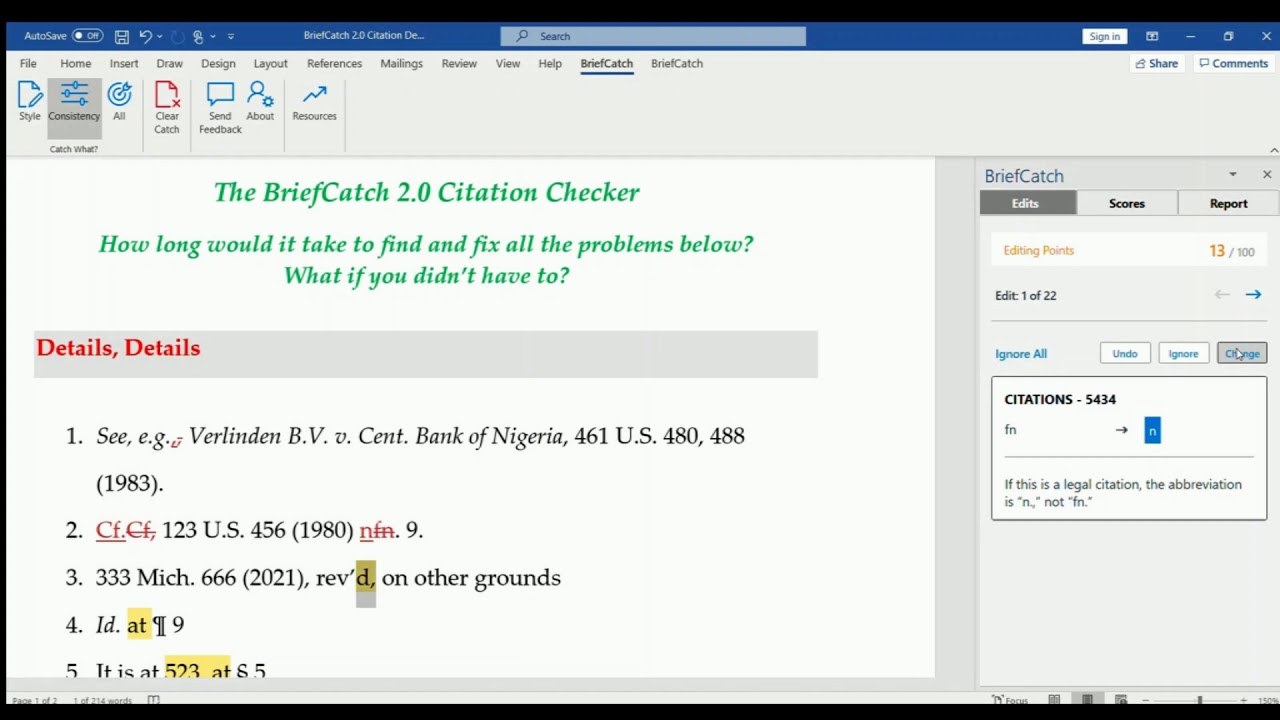Open the File menu
The image size is (1280, 720).
coord(28,63)
